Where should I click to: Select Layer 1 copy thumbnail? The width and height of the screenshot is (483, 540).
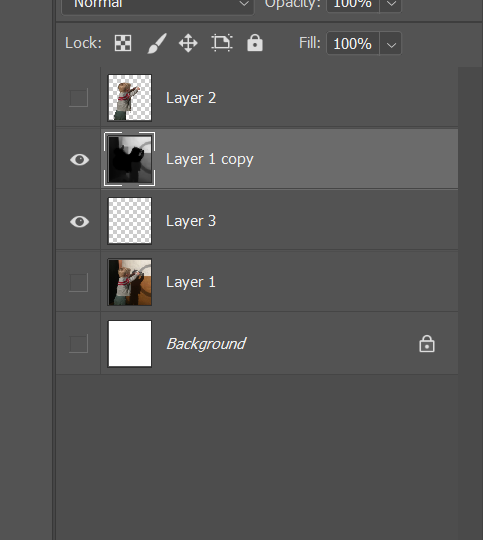130,159
